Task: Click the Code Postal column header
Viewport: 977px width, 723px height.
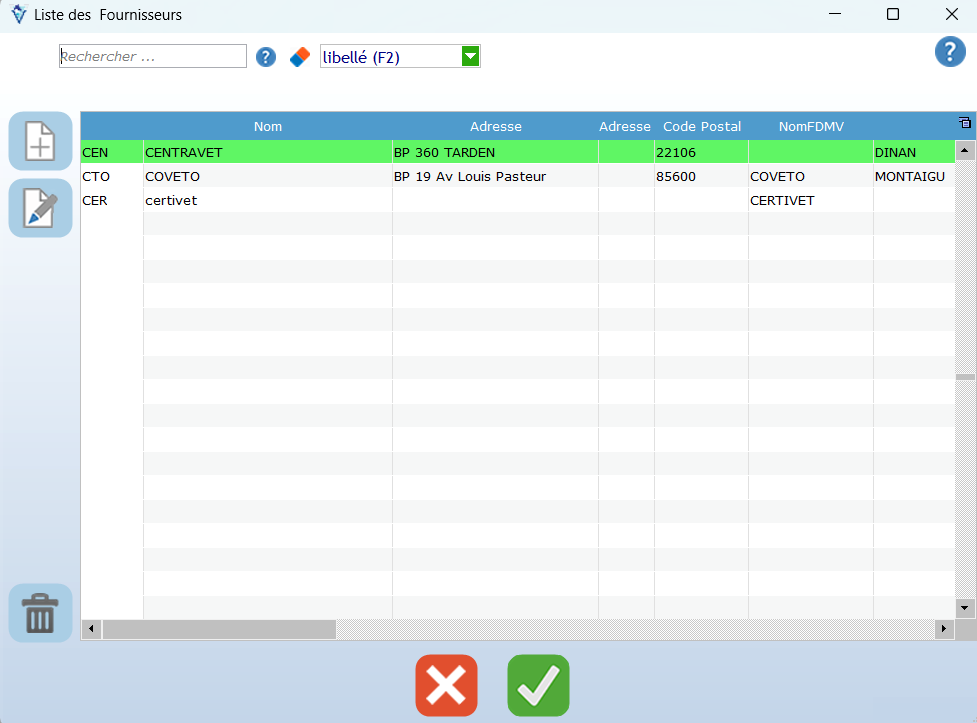Action: point(702,127)
